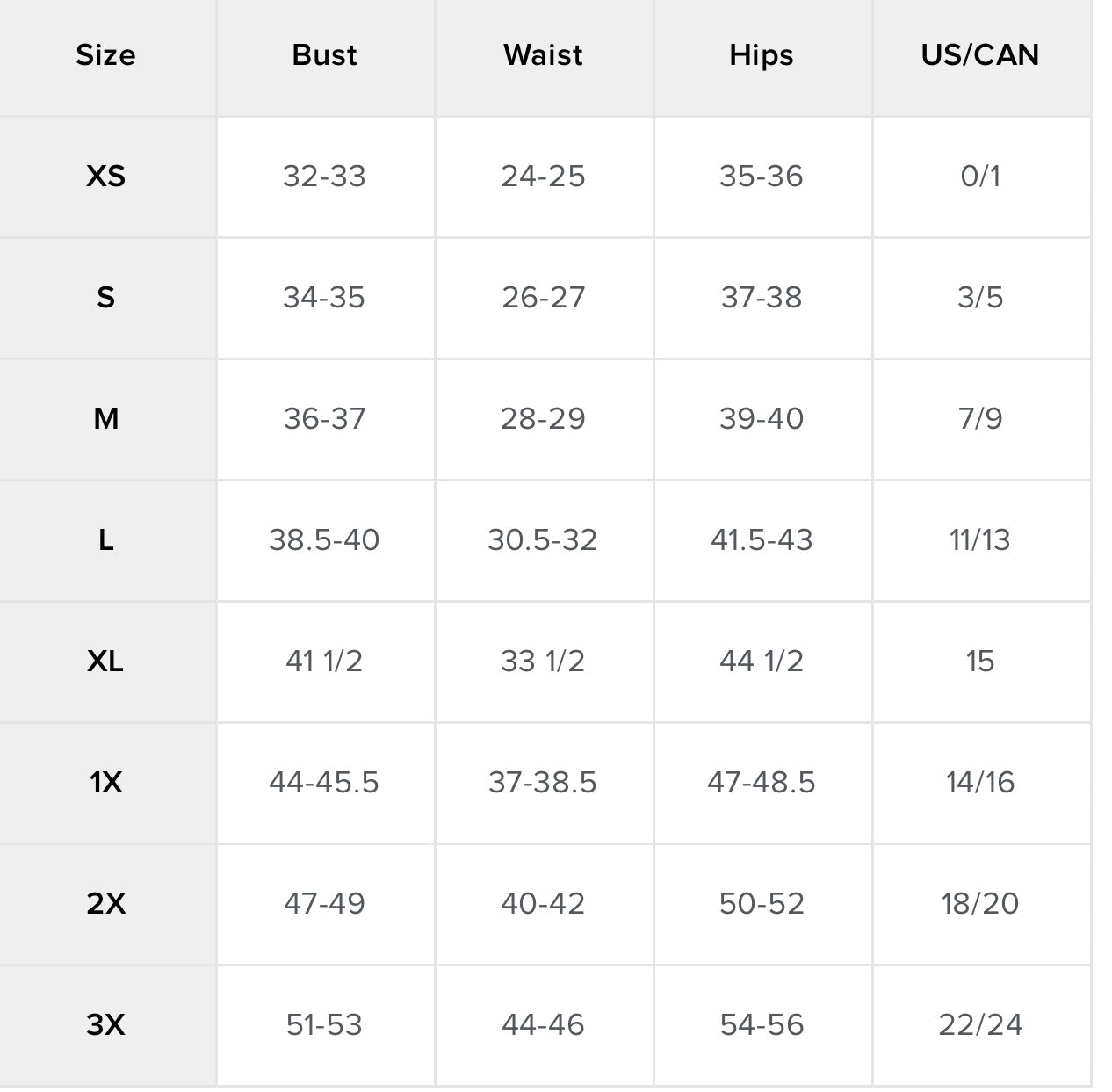Image resolution: width=1112 pixels, height=1092 pixels.
Task: Select the 2X size row label
Action: point(105,904)
